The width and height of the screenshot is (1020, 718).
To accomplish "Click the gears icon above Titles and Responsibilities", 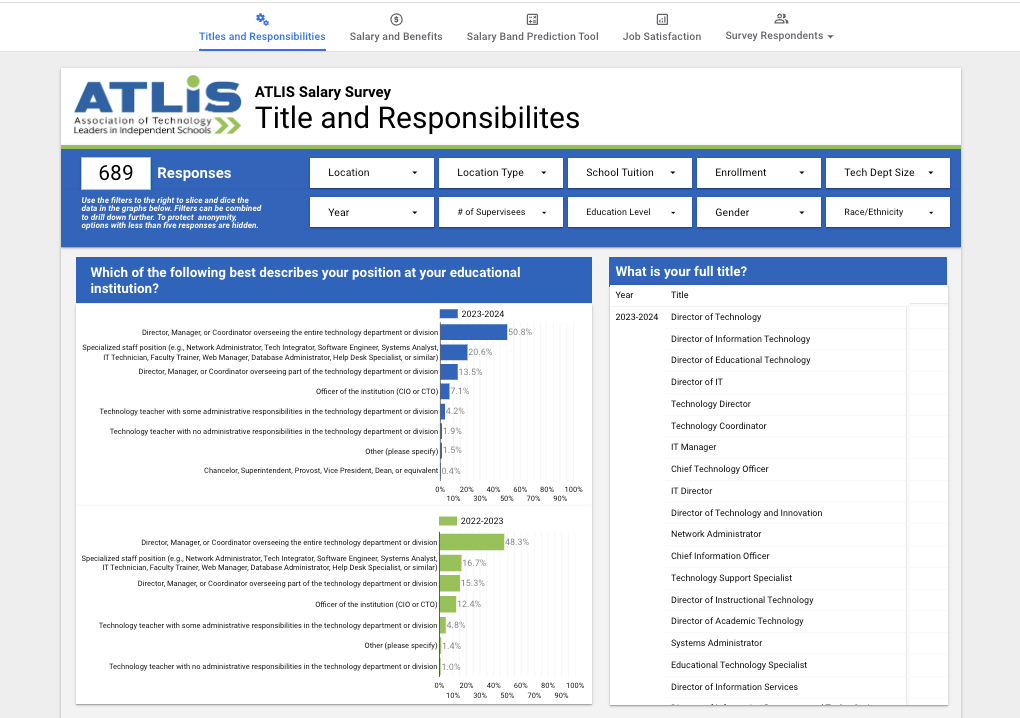I will (262, 20).
